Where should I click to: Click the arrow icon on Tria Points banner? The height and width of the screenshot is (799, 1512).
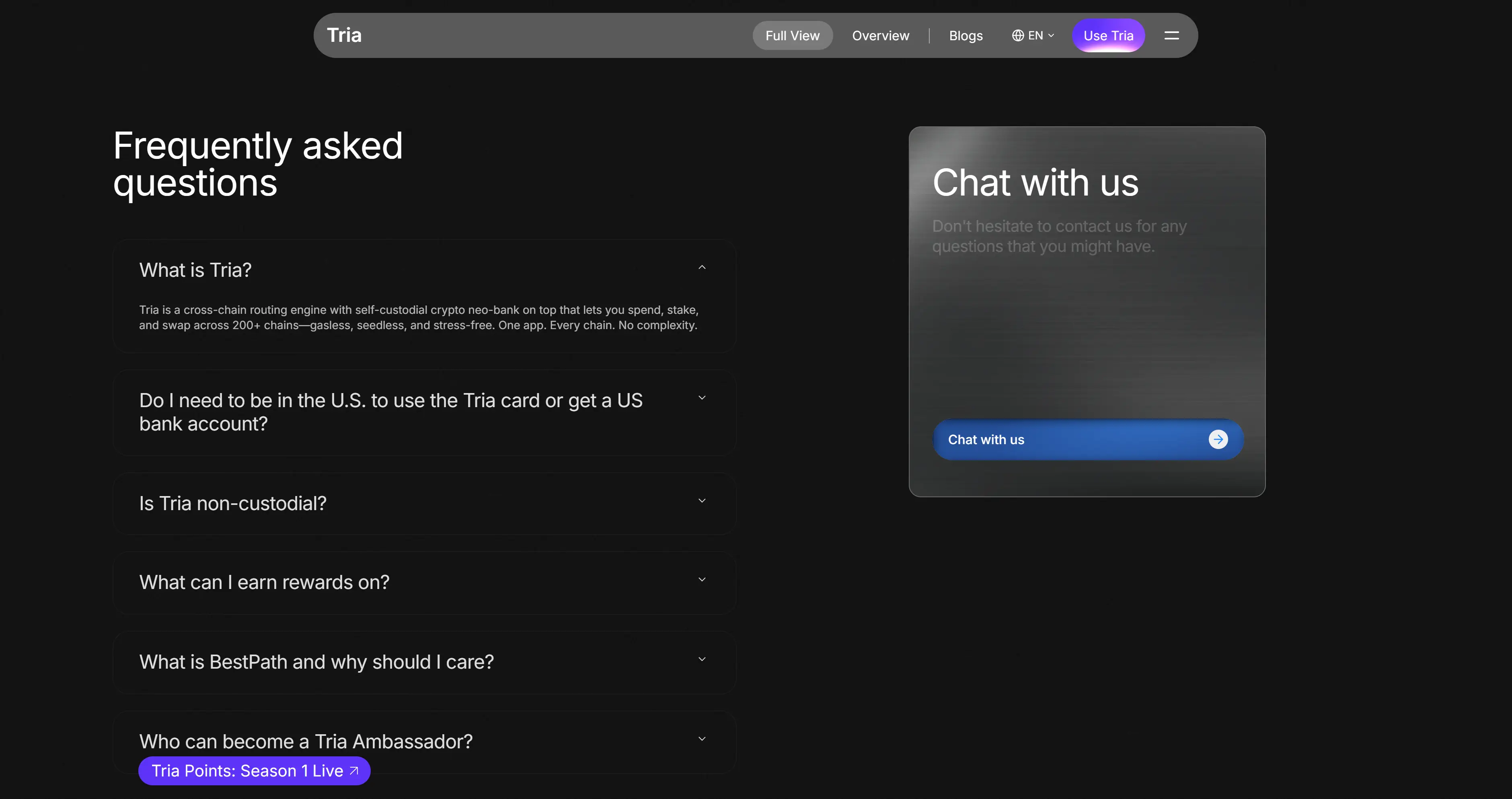354,771
